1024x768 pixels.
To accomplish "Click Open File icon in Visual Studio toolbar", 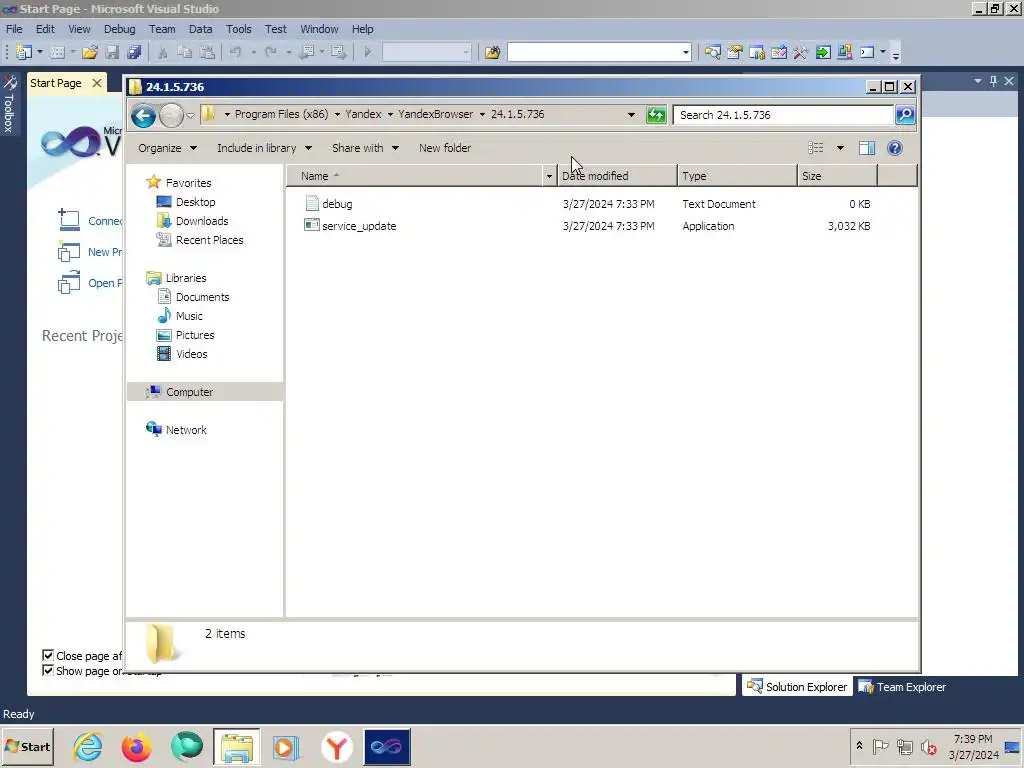I will click(90, 52).
